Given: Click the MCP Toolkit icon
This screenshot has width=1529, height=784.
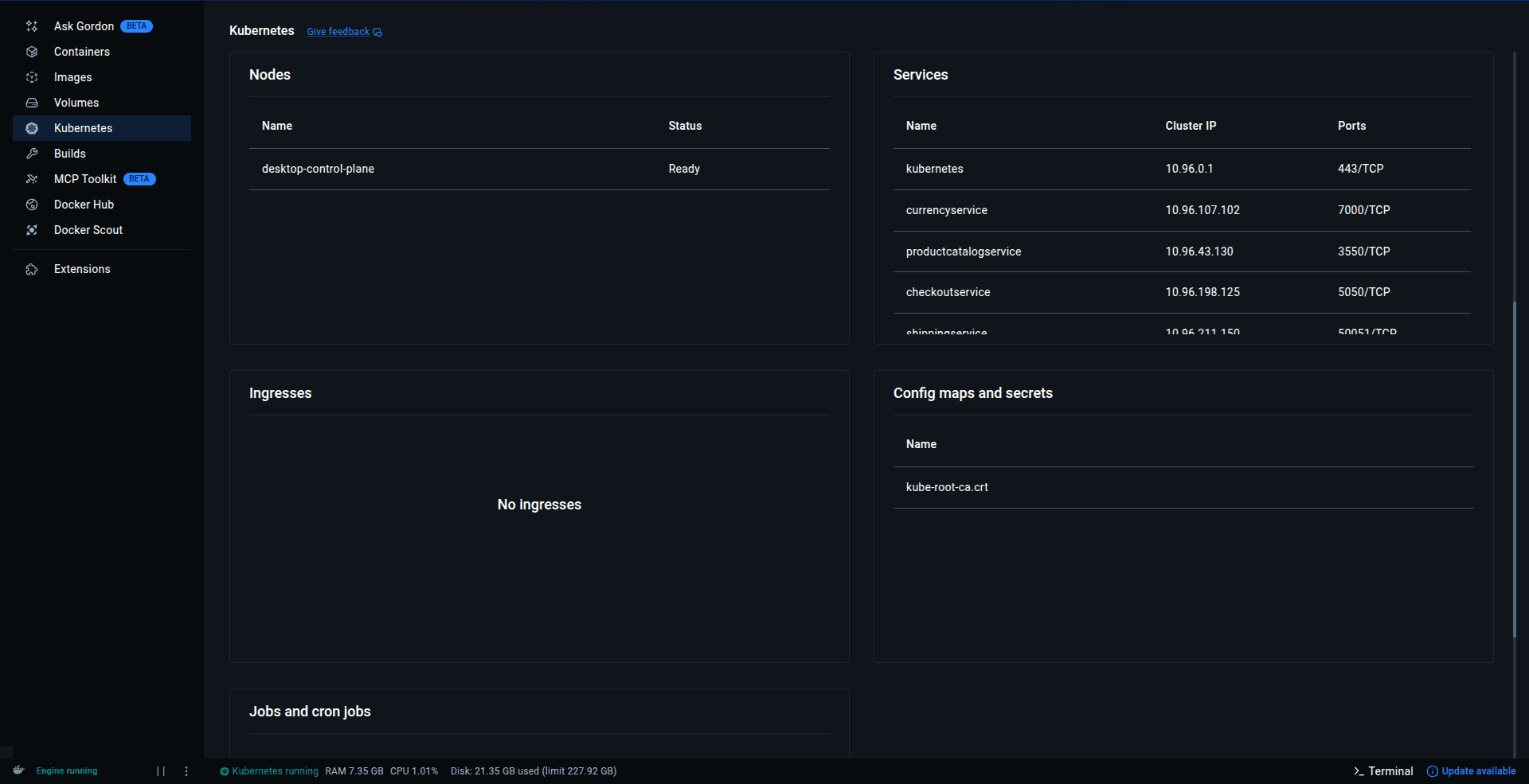Looking at the screenshot, I should [32, 179].
